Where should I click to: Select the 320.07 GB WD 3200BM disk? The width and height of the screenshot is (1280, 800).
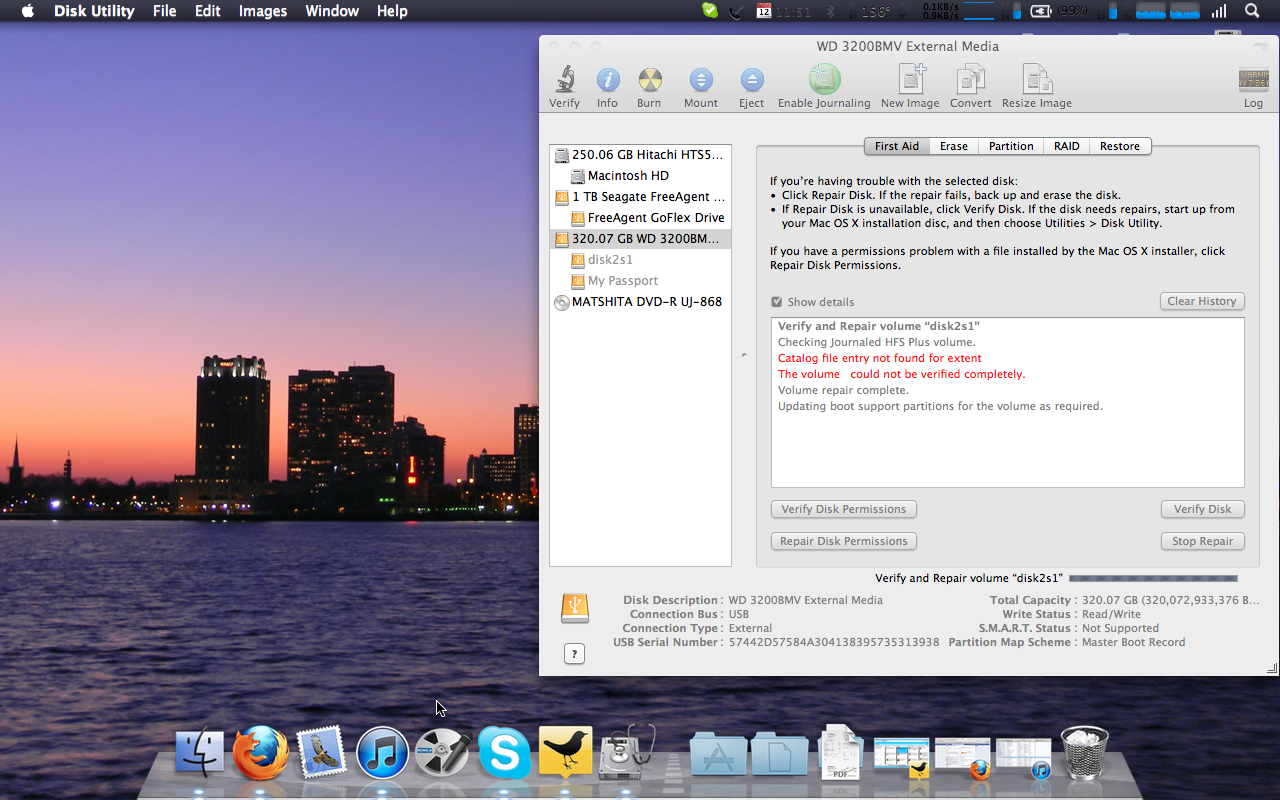point(640,239)
